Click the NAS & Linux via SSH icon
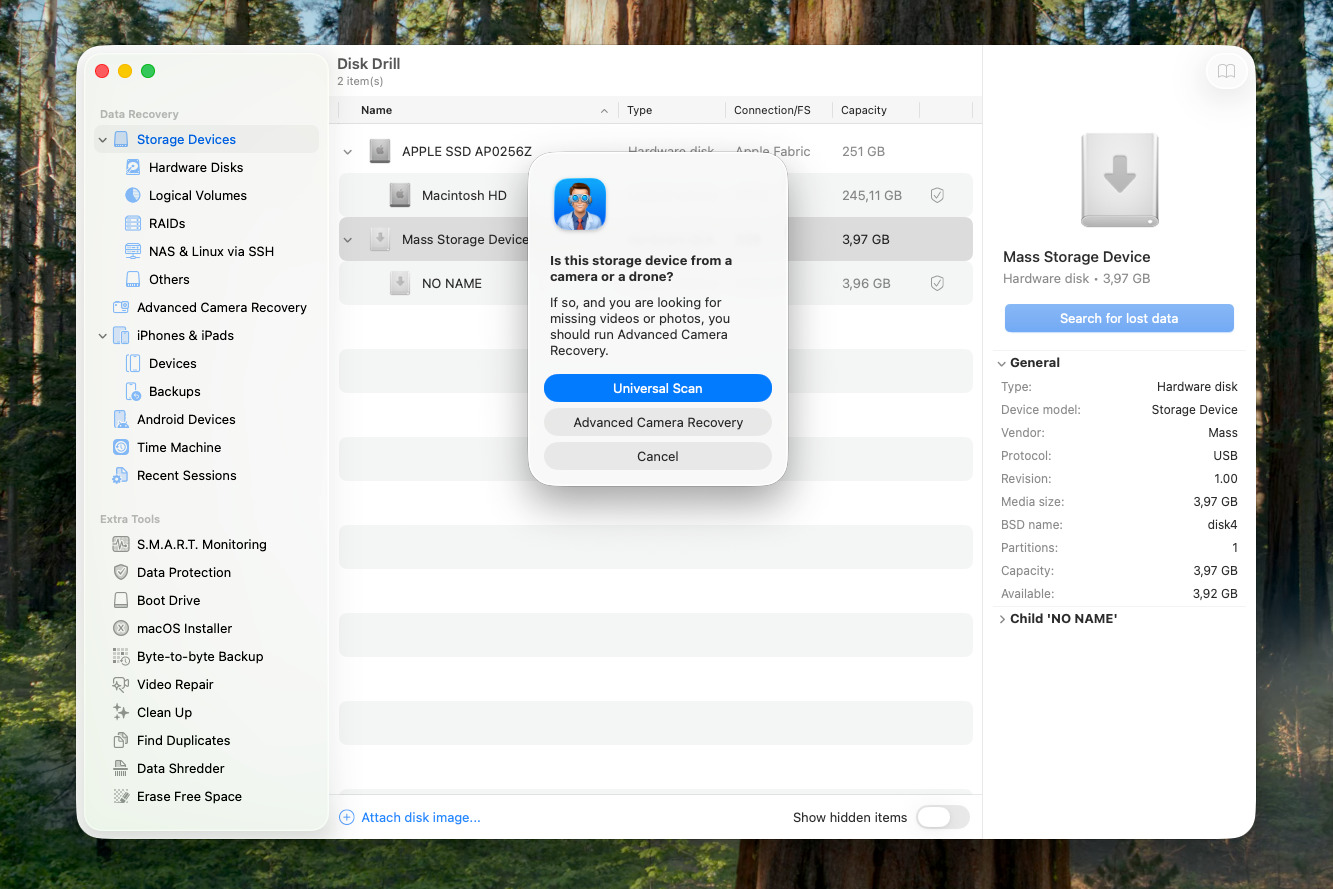 (x=133, y=251)
